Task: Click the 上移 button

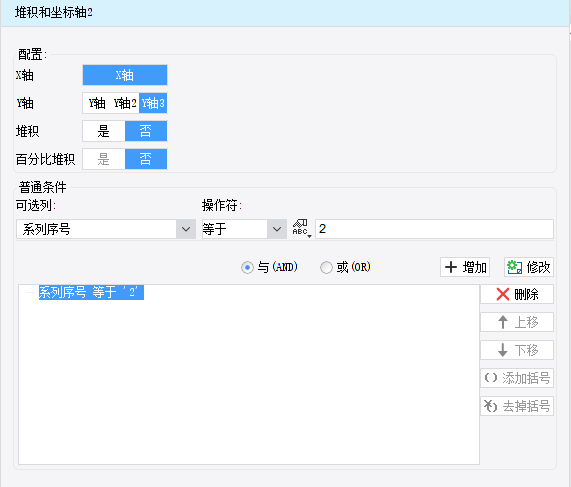Action: pyautogui.click(x=517, y=322)
